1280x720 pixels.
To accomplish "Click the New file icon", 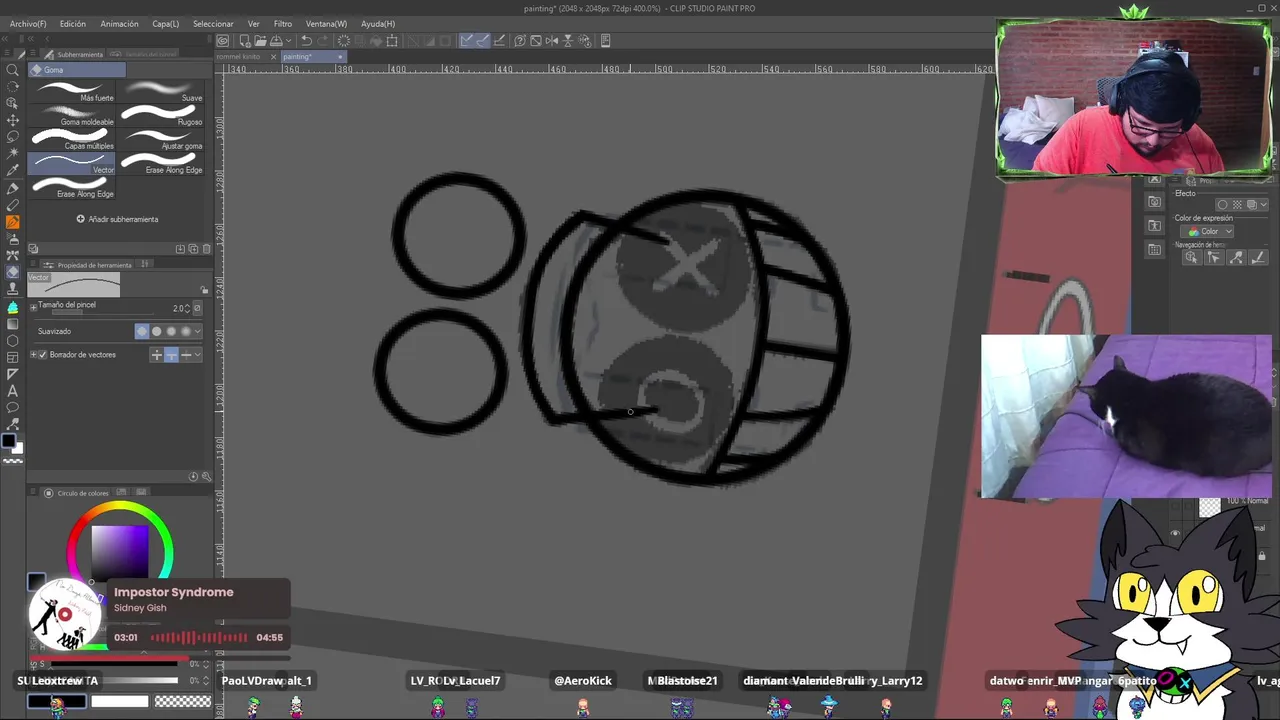I will tap(243, 41).
